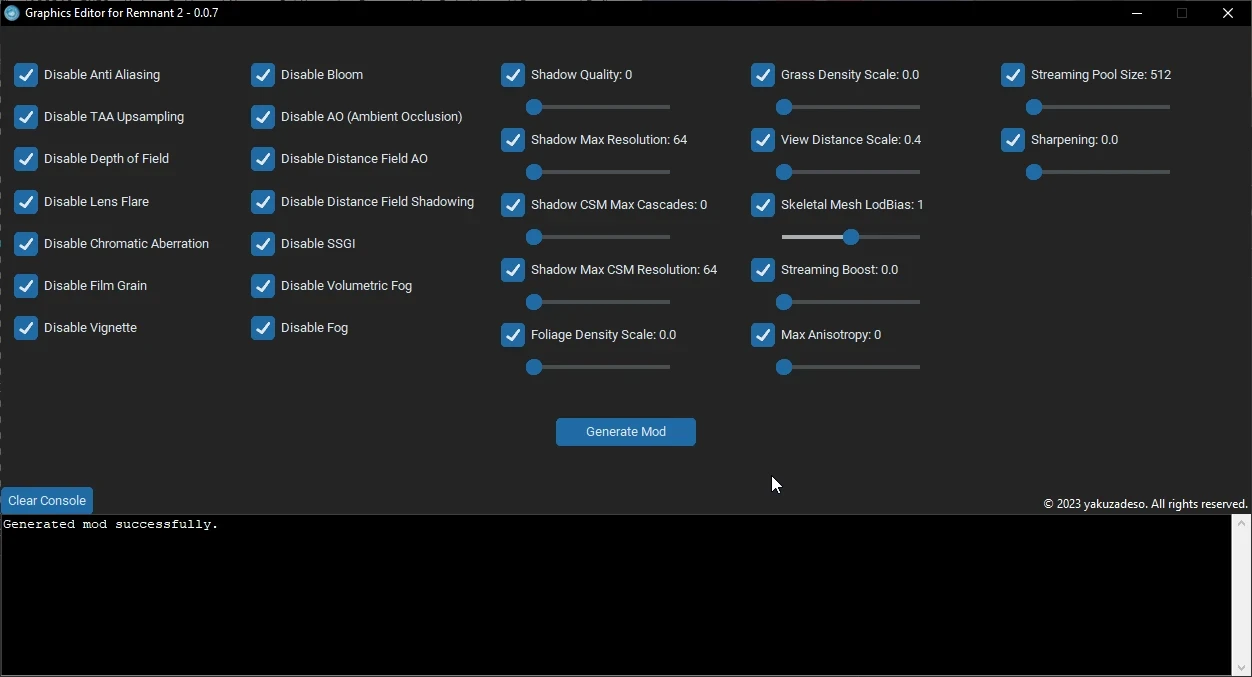Toggle Shadow Max Resolution checkbox
Screen dimensions: 1252x677
pyautogui.click(x=513, y=140)
